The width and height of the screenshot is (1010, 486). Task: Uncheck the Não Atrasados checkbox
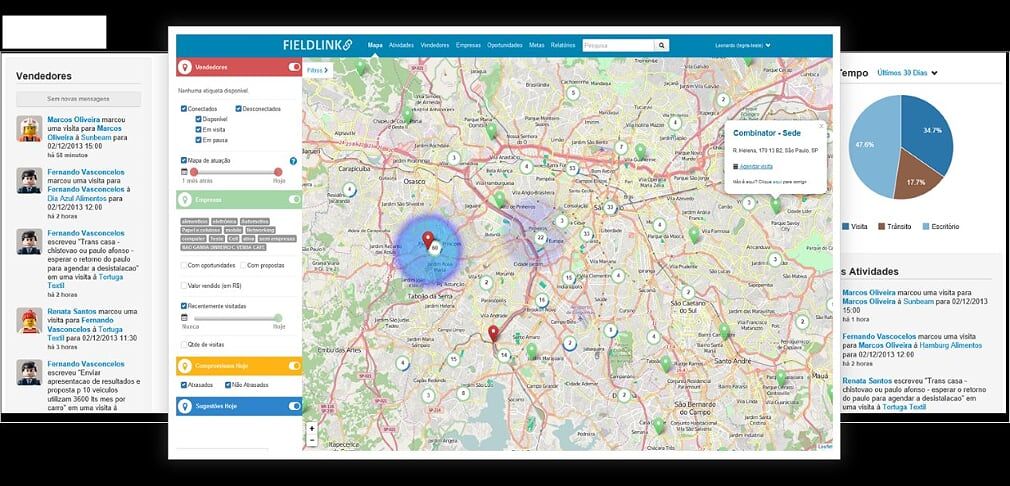[228, 385]
